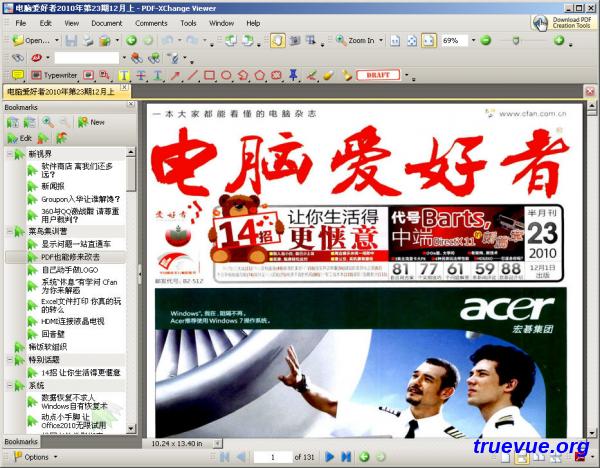Select bookmark 自己动手做LOGO
This screenshot has width=600, height=468.
tap(70, 270)
